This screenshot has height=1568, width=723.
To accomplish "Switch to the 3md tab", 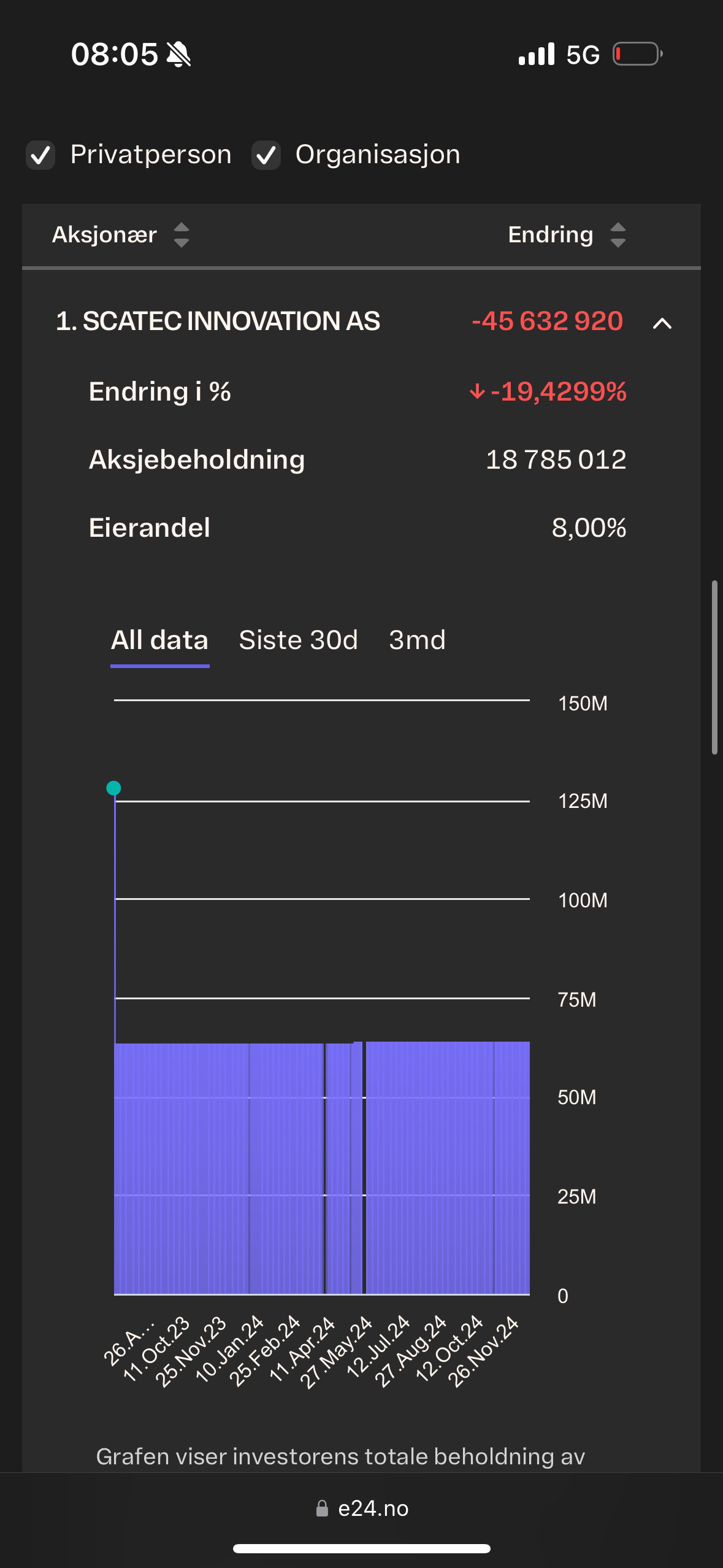I will 417,640.
